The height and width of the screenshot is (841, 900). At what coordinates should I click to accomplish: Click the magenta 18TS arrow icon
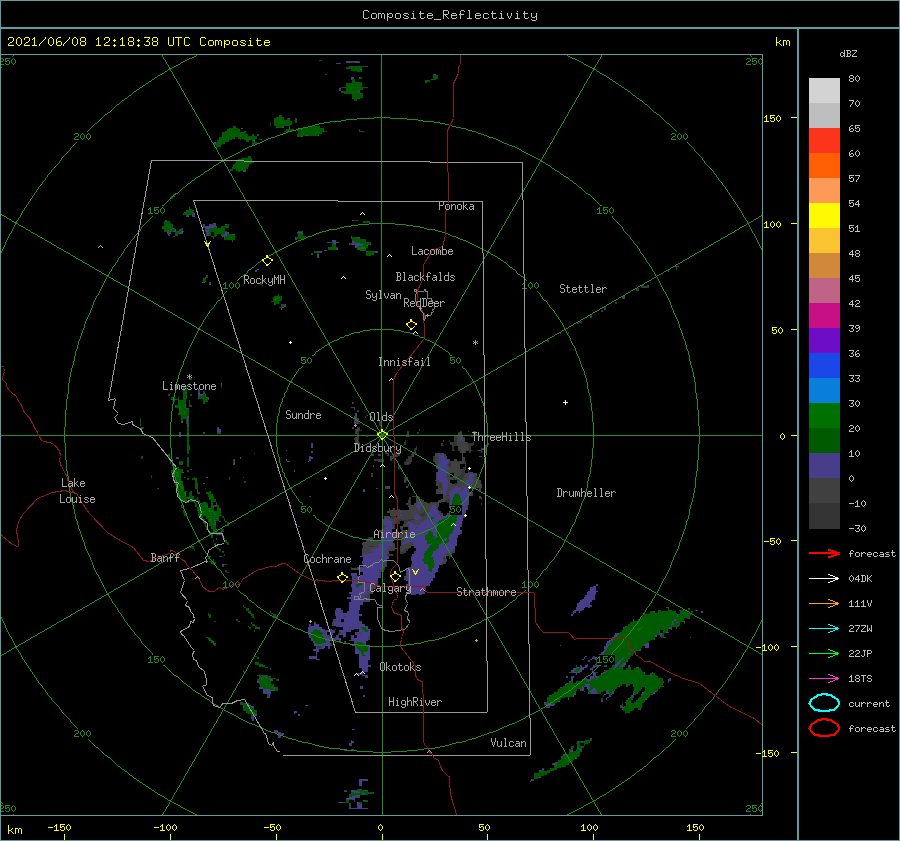click(824, 679)
